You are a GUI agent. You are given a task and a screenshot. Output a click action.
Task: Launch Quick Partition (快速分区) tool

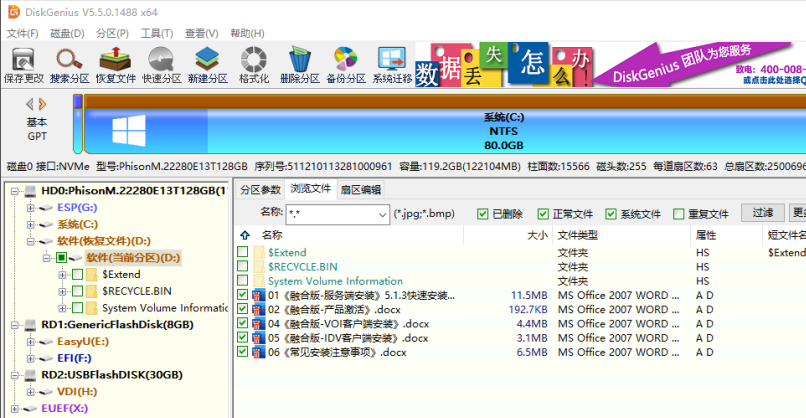tap(161, 65)
